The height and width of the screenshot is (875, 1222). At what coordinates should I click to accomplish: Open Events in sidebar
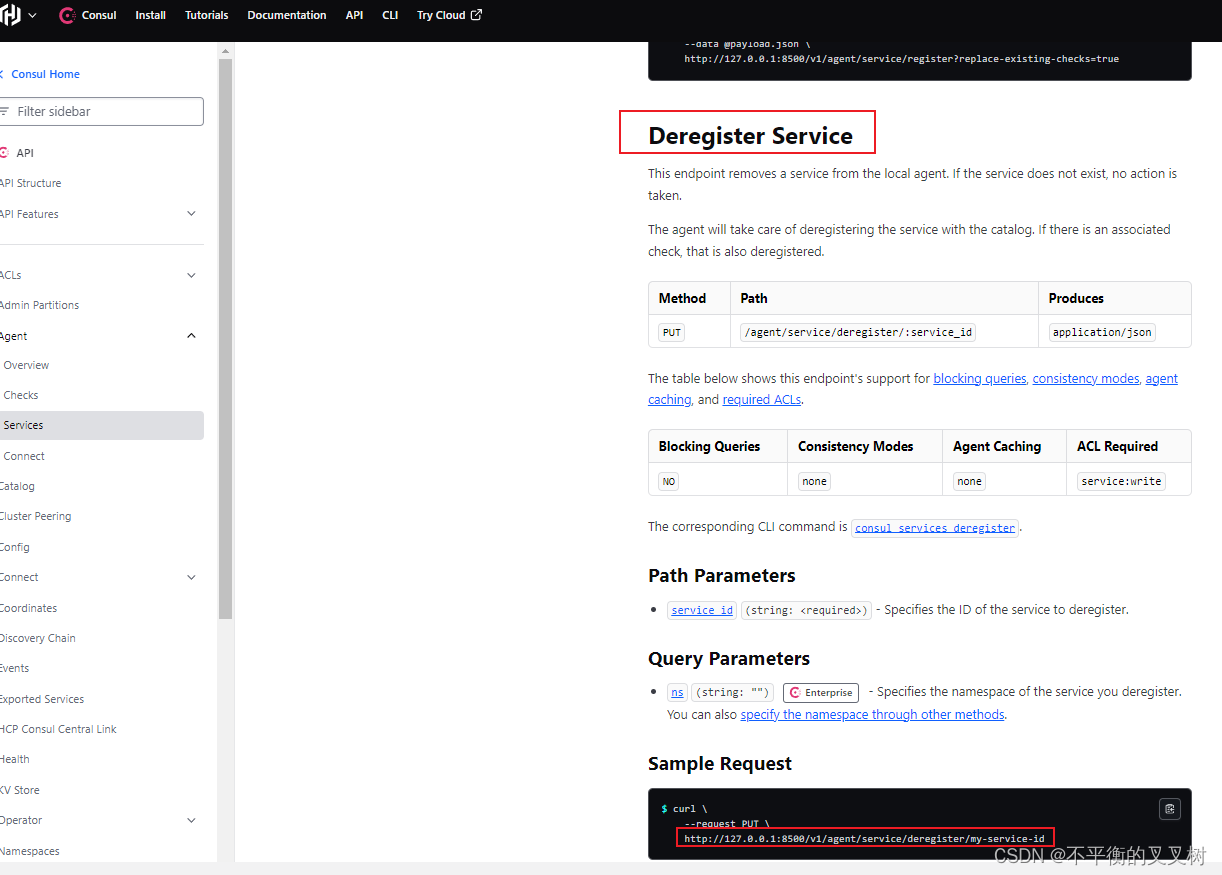15,668
